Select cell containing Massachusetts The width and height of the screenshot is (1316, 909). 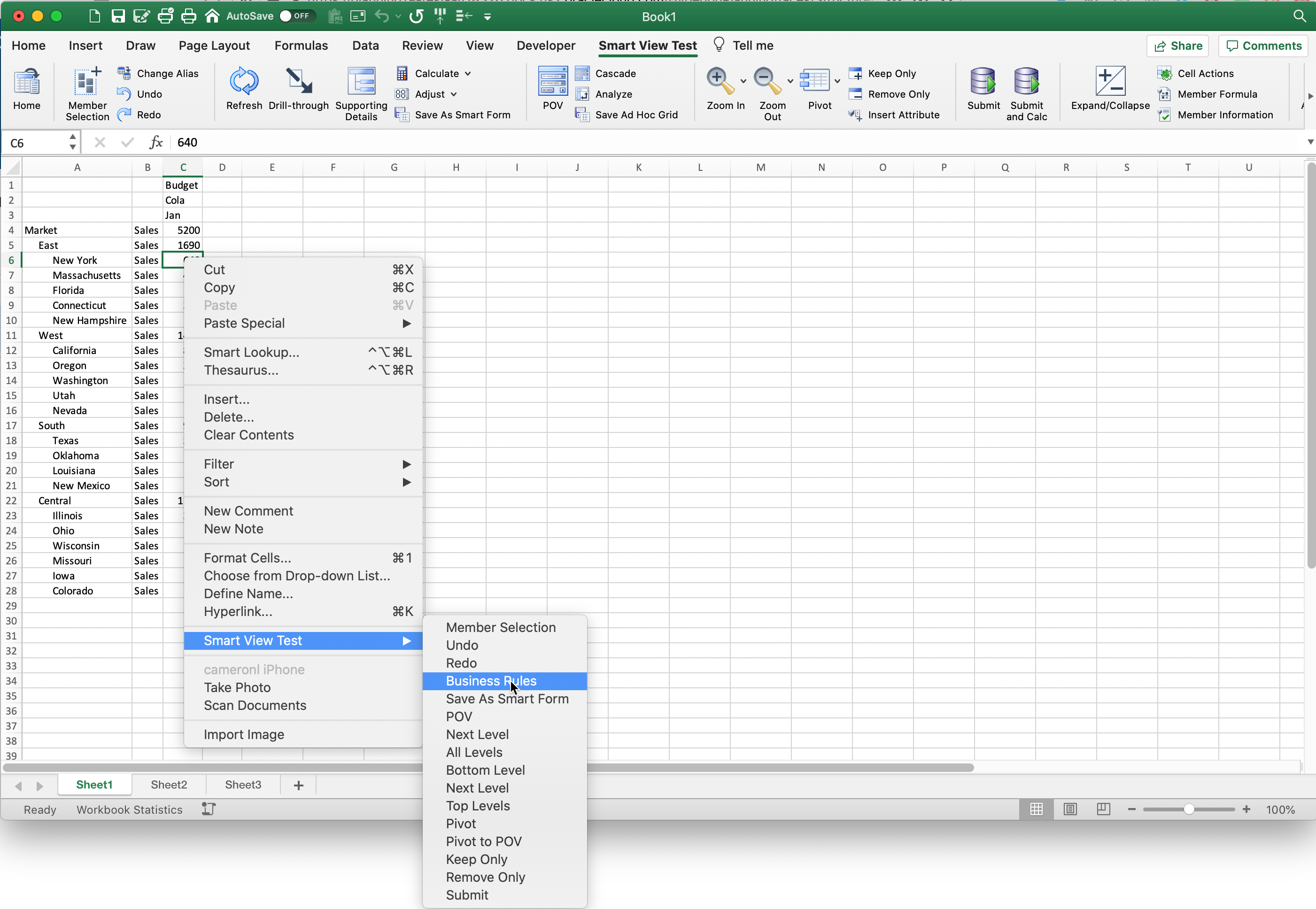click(x=77, y=275)
